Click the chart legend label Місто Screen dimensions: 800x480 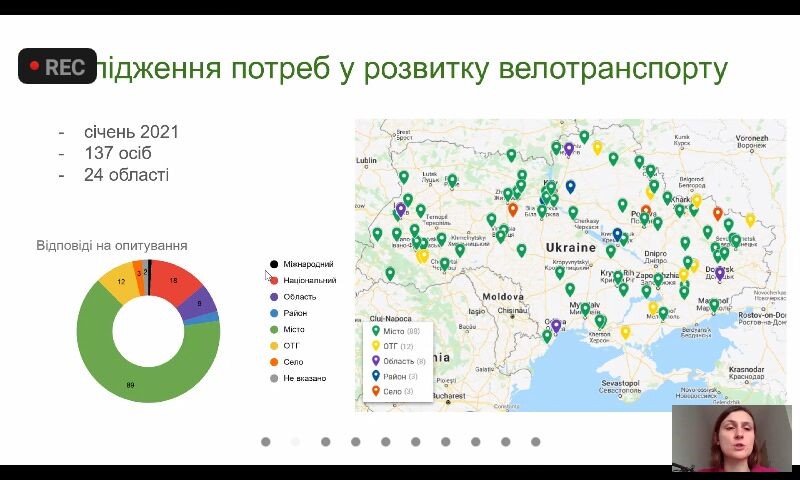pyautogui.click(x=294, y=330)
